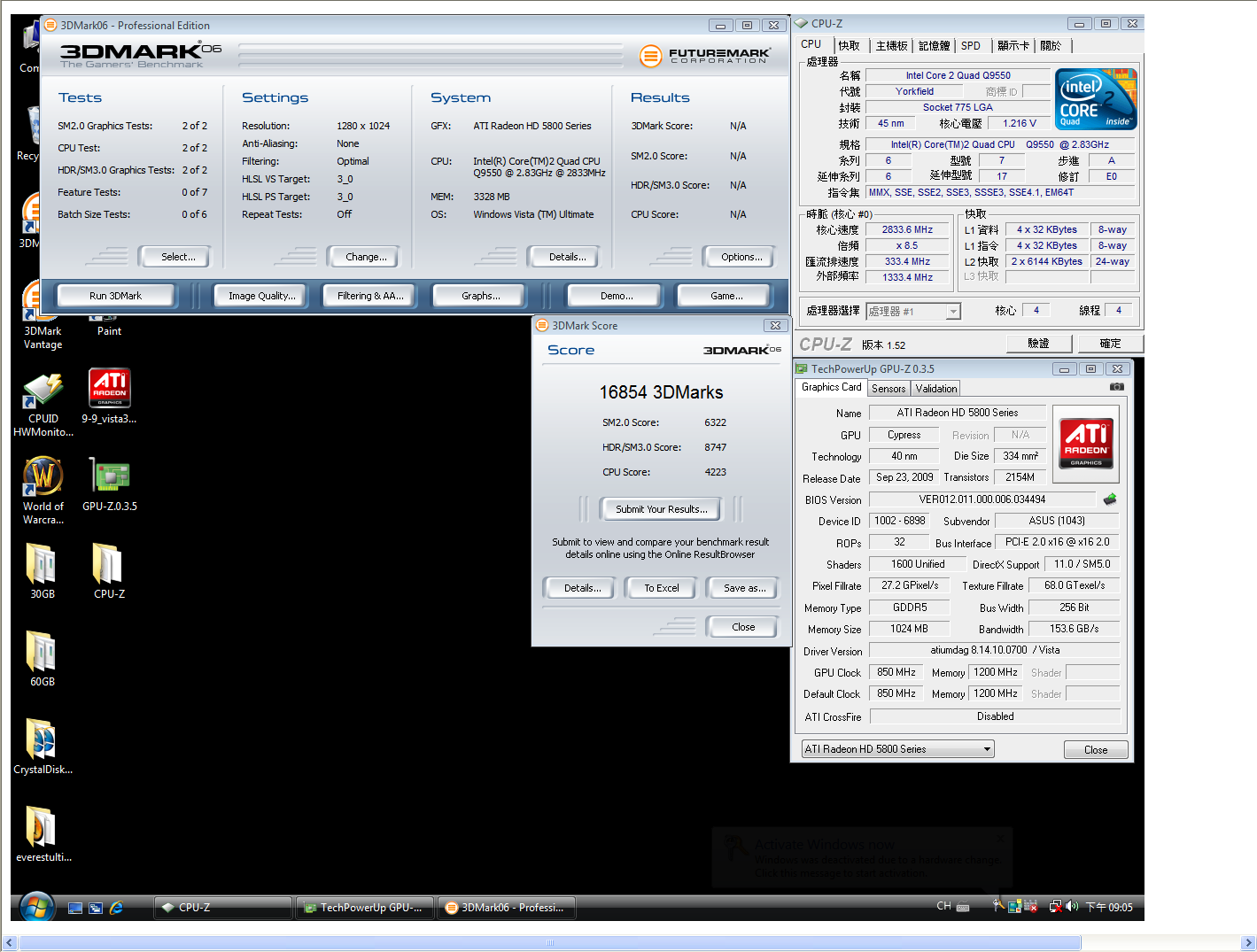
Task: Click the TechPowerUp GPU-Z taskbar button
Action: [364, 908]
